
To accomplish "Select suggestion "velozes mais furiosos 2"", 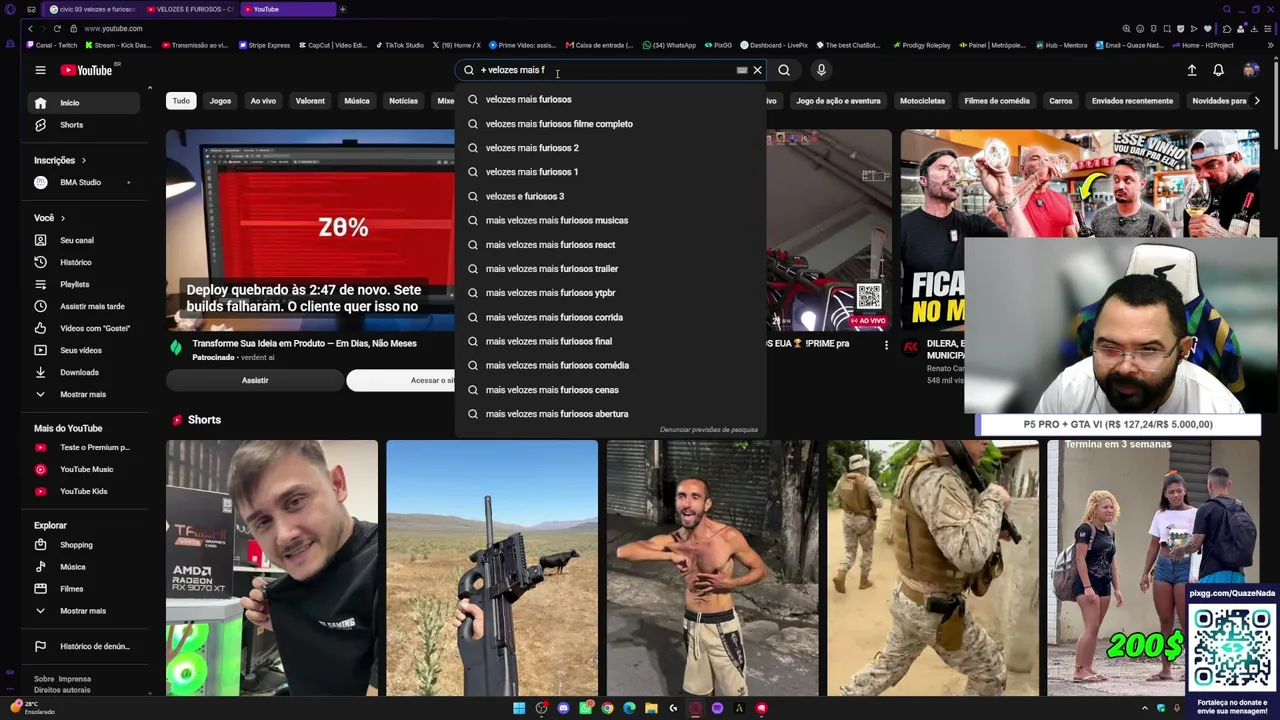I will pyautogui.click(x=610, y=148).
